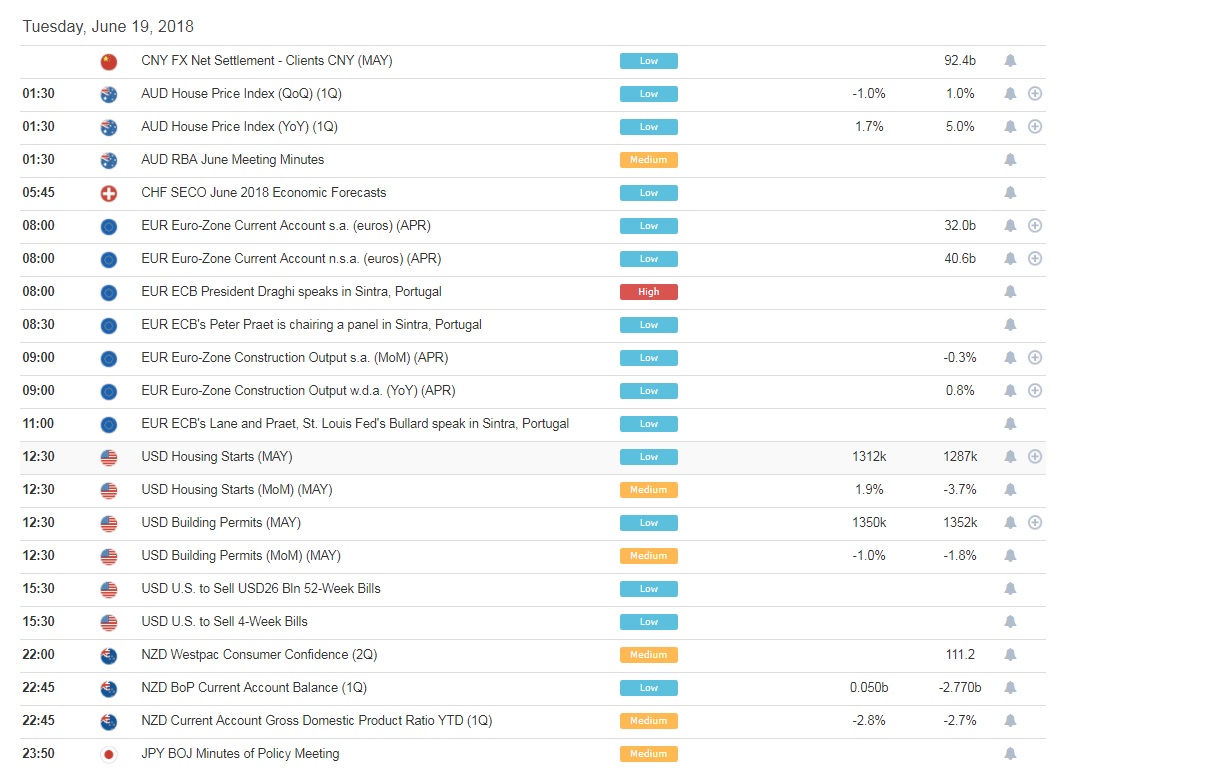1205x781 pixels.
Task: Open USD U.S. to Sell 4-Week Bills event
Action: (x=224, y=622)
